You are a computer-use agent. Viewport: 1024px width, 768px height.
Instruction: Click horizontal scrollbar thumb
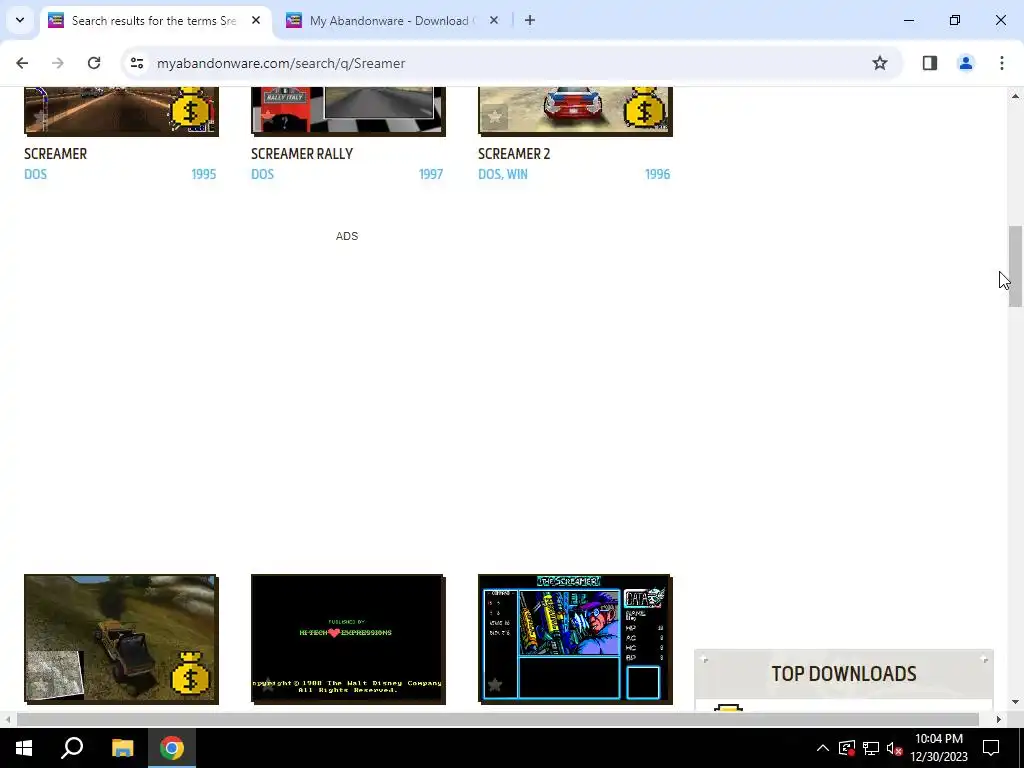coord(498,720)
